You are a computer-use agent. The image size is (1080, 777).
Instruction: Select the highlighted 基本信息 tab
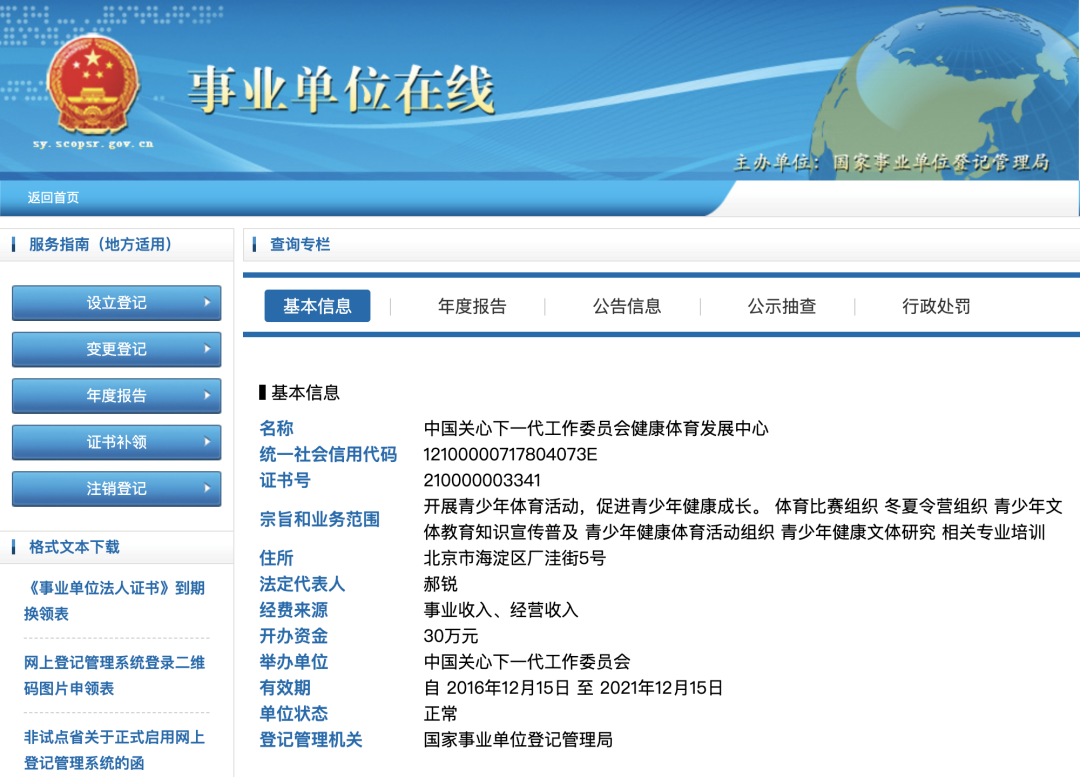318,306
